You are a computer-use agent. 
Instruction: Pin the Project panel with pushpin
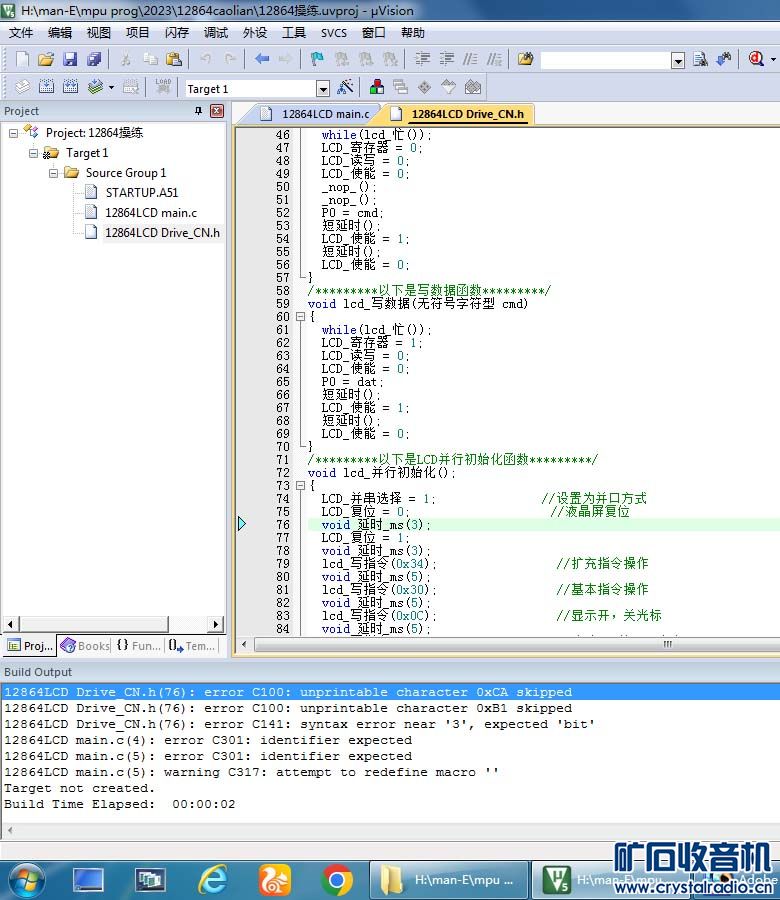coord(198,111)
